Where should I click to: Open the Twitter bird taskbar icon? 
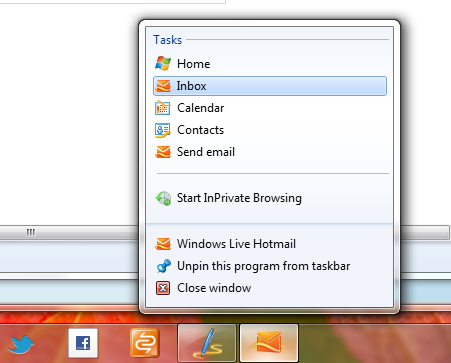point(21,344)
